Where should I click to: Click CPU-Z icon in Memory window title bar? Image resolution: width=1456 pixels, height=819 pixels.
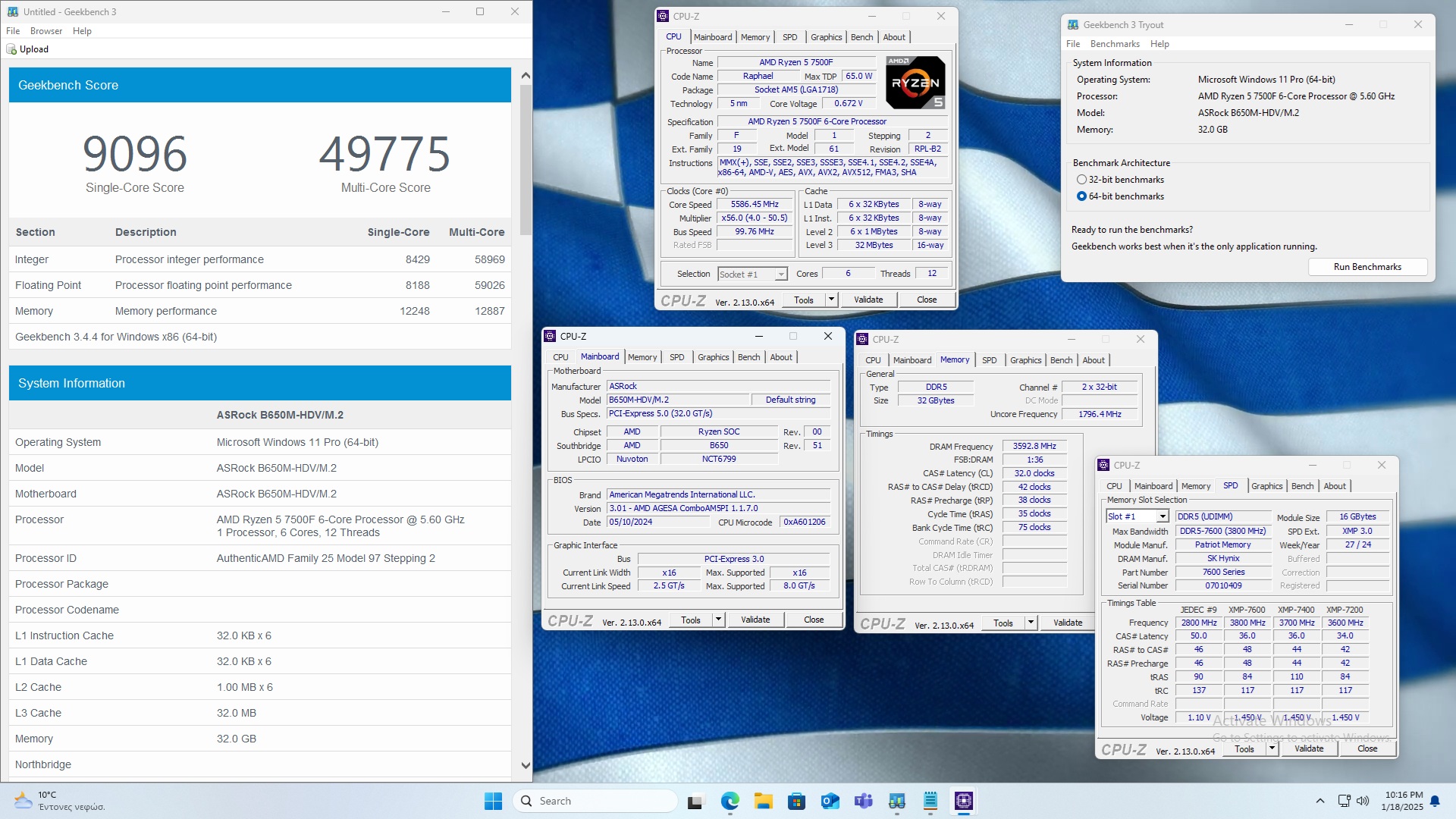[x=863, y=339]
